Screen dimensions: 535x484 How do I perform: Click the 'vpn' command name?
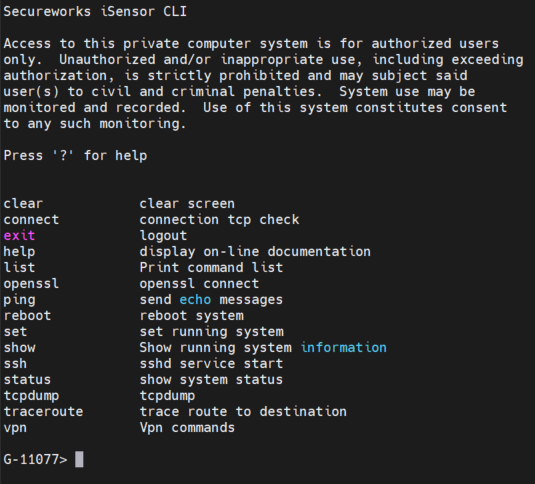coord(15,428)
